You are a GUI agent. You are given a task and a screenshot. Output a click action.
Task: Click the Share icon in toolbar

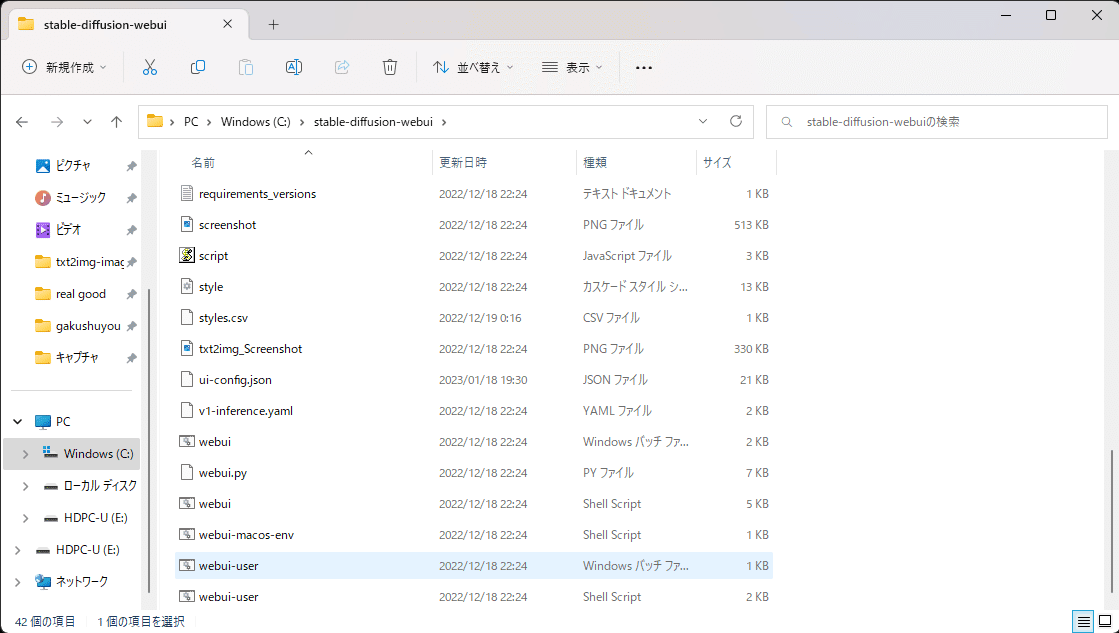click(342, 67)
